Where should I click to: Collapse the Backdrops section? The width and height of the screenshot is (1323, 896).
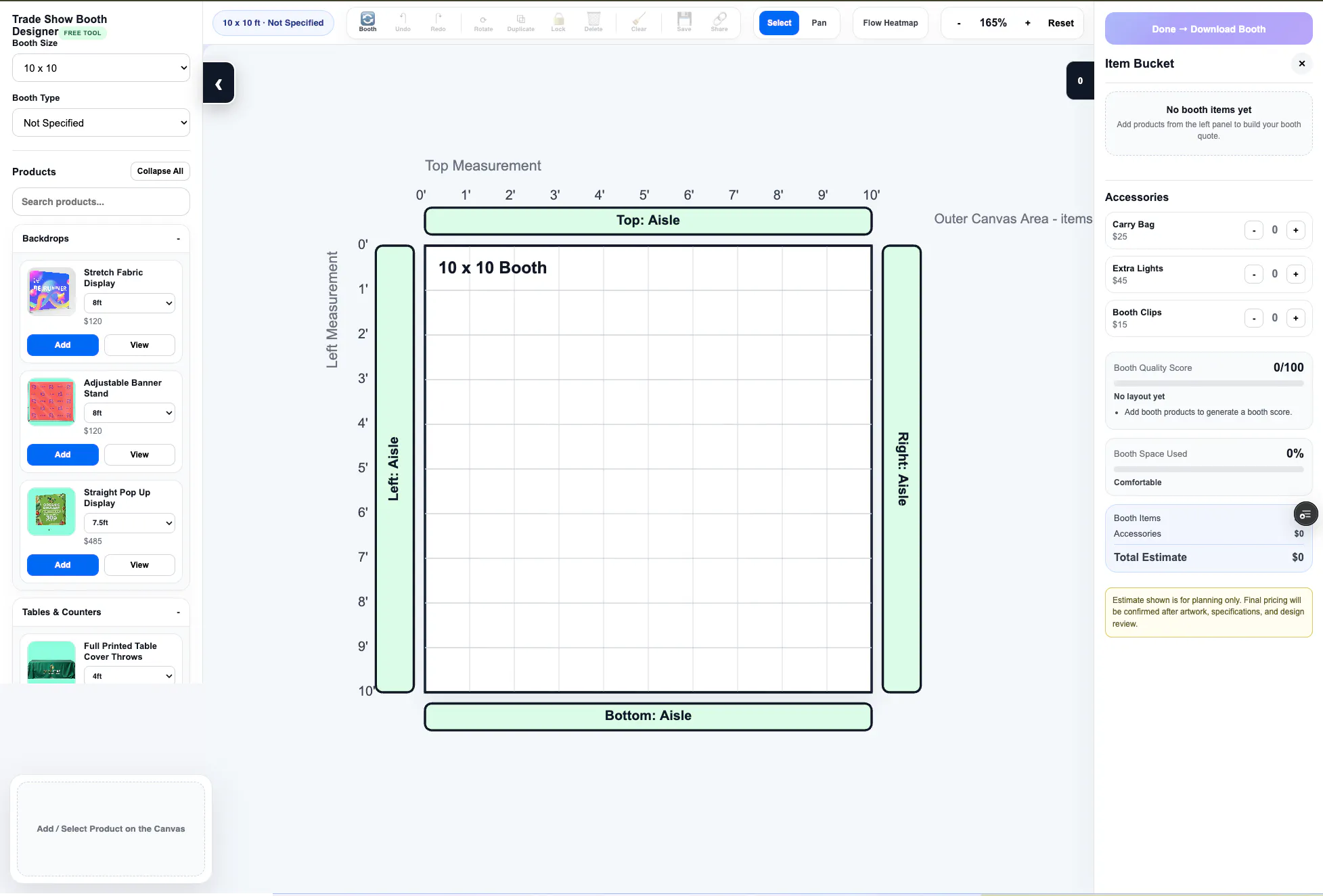coord(101,238)
